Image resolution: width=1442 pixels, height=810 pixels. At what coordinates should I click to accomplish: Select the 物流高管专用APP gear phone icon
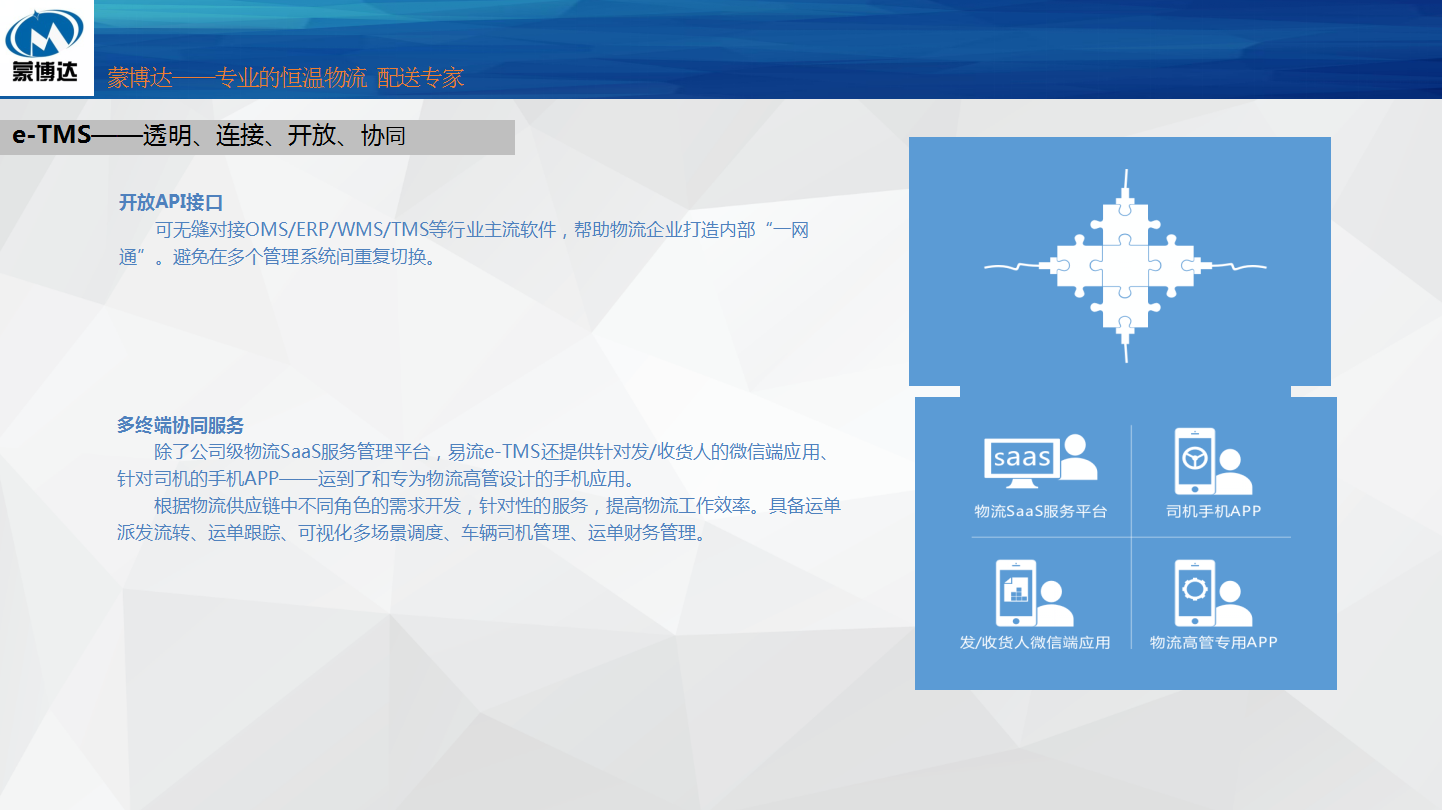coord(1212,592)
